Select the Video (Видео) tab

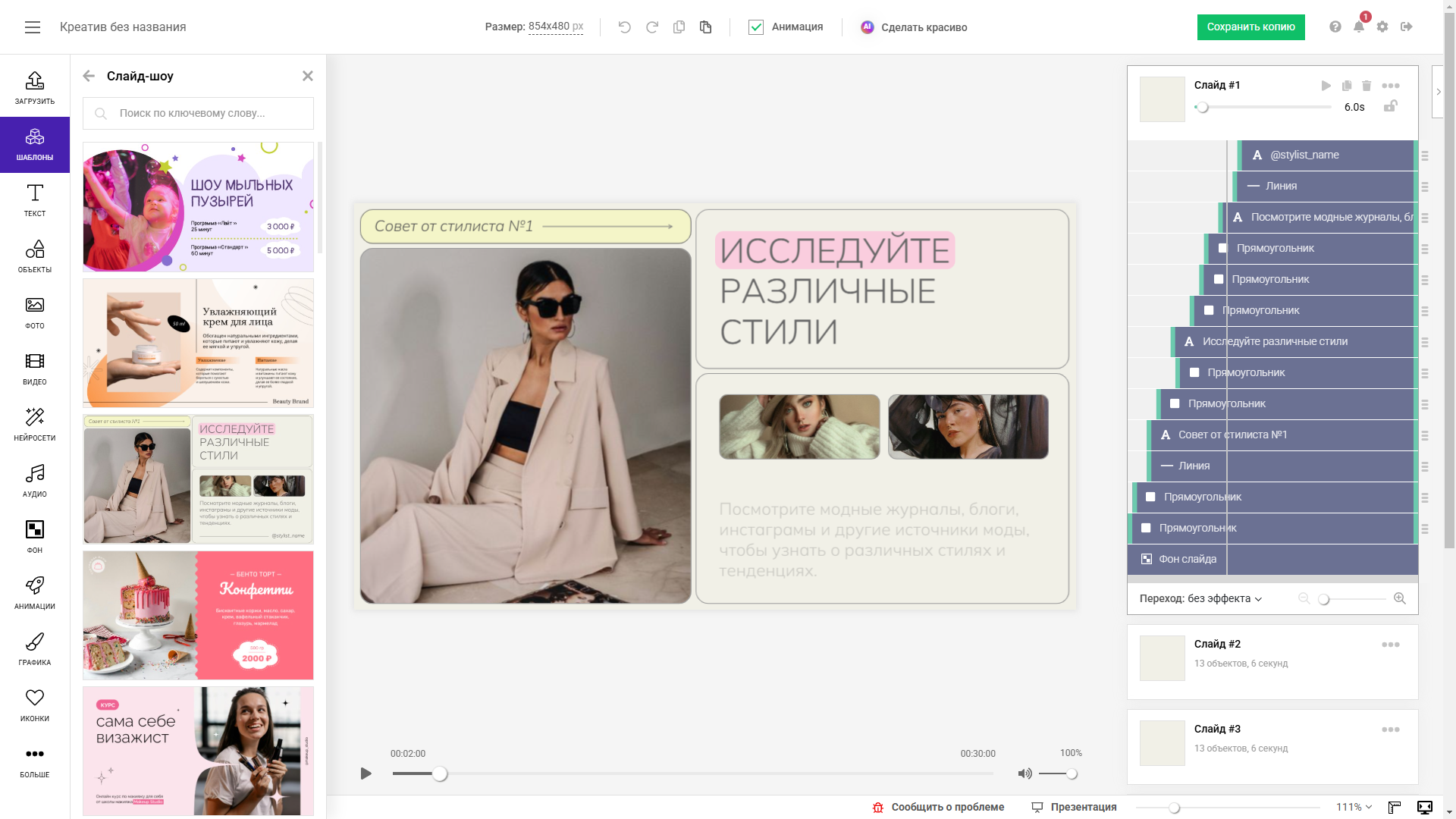tap(35, 368)
